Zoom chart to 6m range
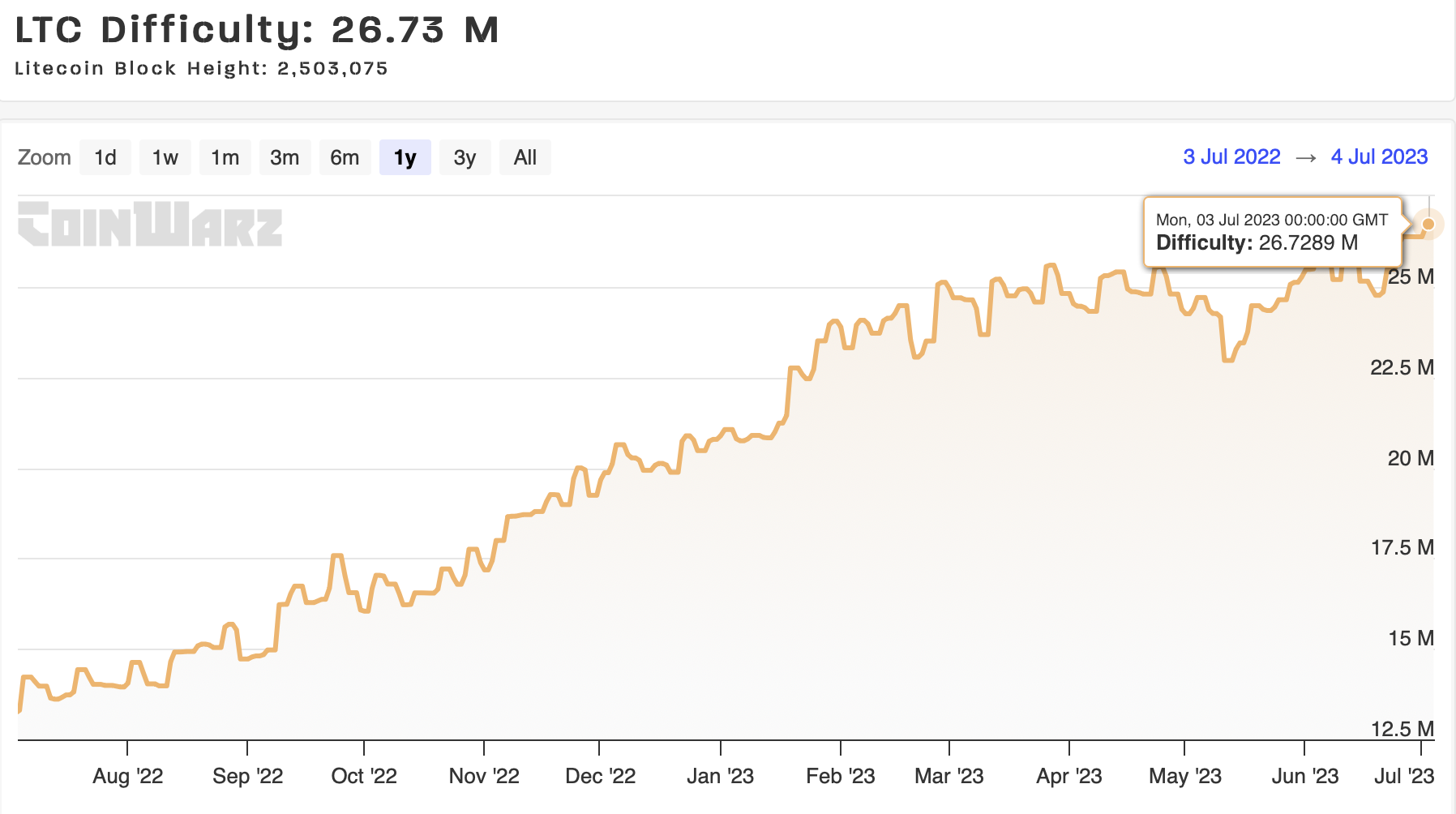The height and width of the screenshot is (814, 1456). click(345, 157)
